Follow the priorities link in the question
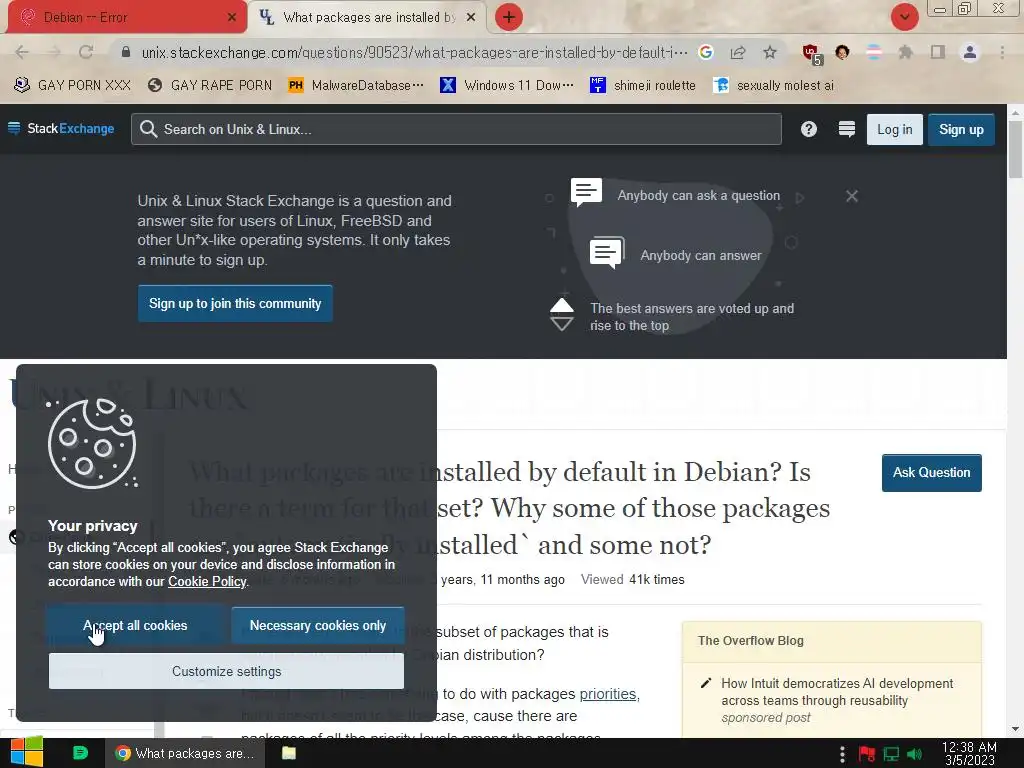The image size is (1024, 768). 608,694
